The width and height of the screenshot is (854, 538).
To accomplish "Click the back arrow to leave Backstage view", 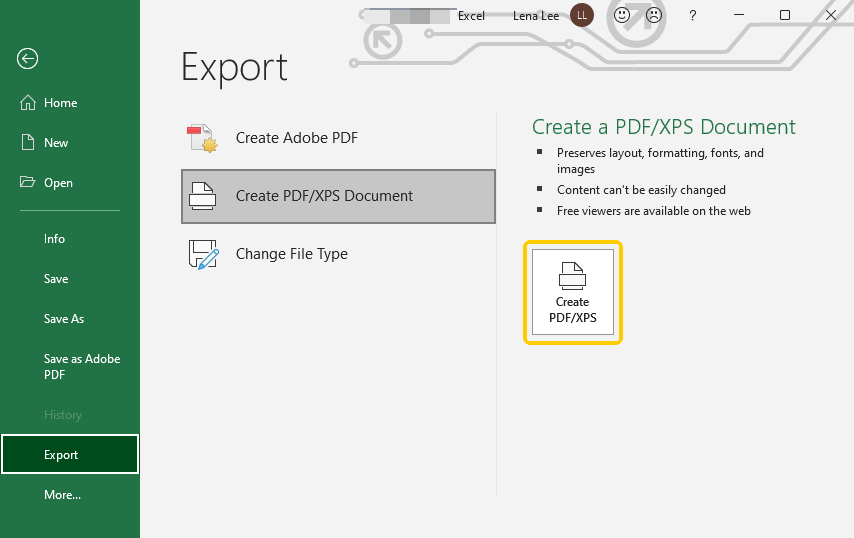I will tap(27, 59).
